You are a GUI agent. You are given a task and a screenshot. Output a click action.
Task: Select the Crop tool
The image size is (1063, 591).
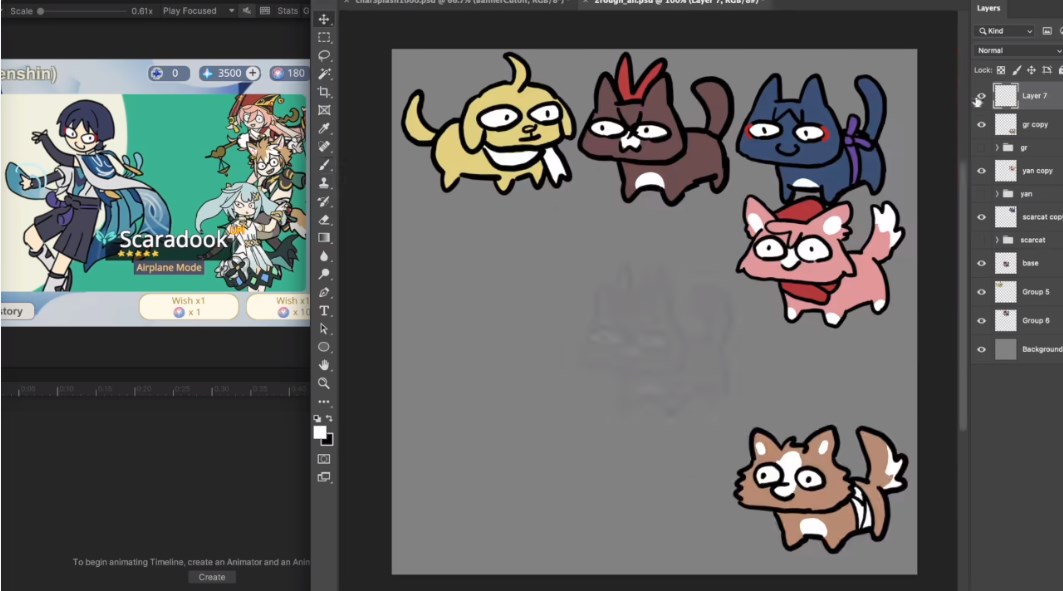click(x=324, y=92)
